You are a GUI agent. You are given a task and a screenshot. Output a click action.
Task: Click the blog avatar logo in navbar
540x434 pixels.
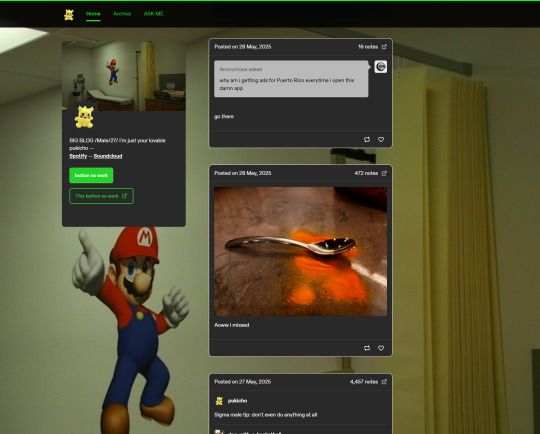pos(69,14)
